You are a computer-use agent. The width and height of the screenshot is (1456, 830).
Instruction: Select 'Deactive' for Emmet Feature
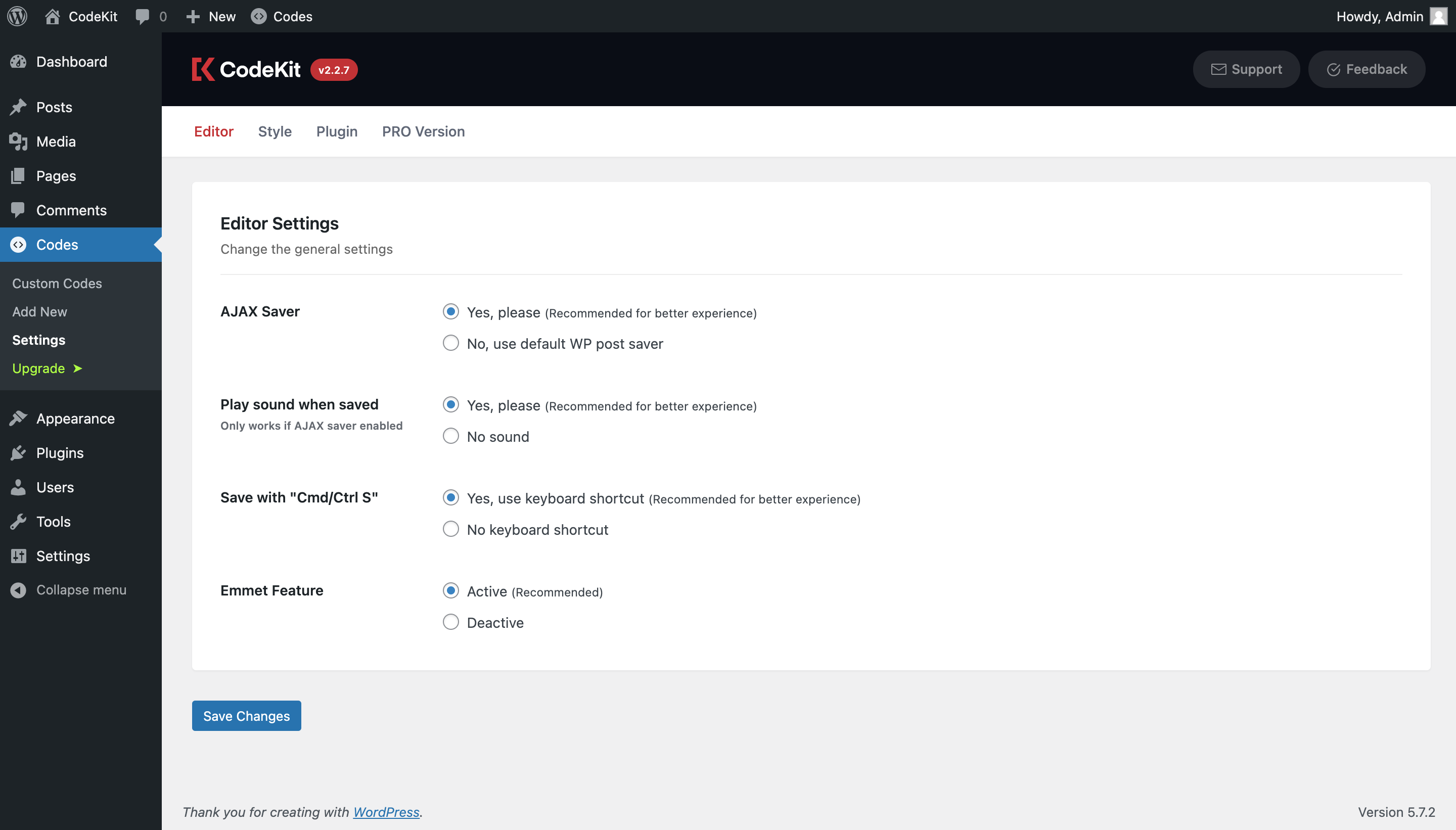click(x=451, y=622)
